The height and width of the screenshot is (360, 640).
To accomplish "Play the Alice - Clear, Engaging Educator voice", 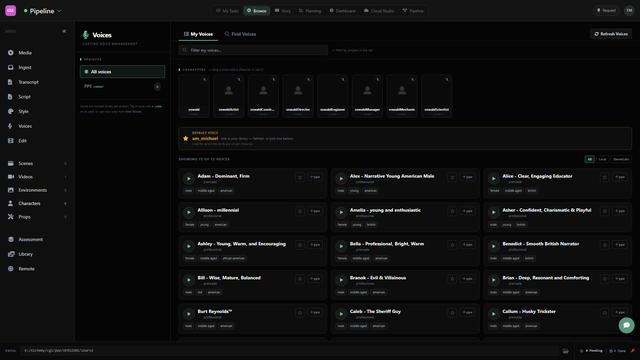I will tap(493, 179).
